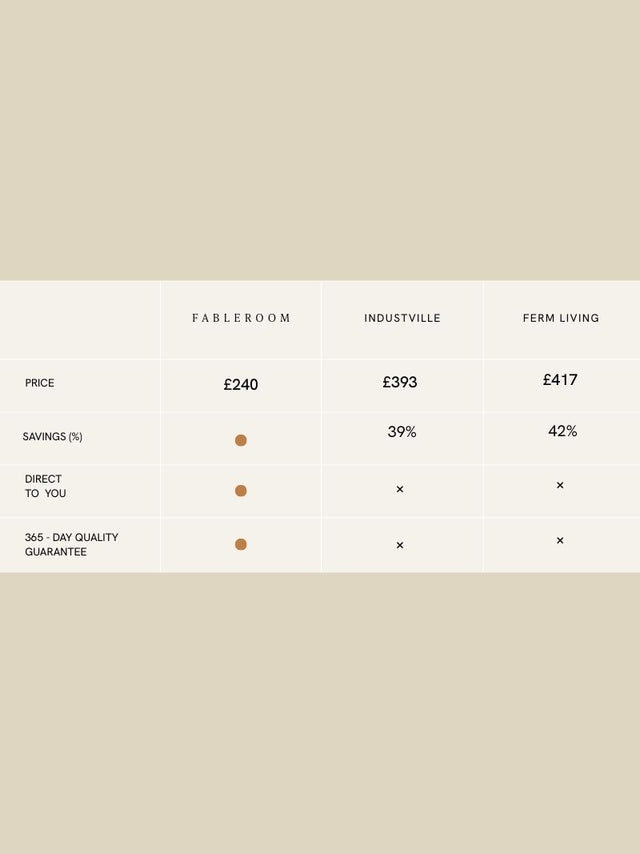The image size is (640, 854).
Task: Click the empty top-left table header cell
Action: click(80, 320)
